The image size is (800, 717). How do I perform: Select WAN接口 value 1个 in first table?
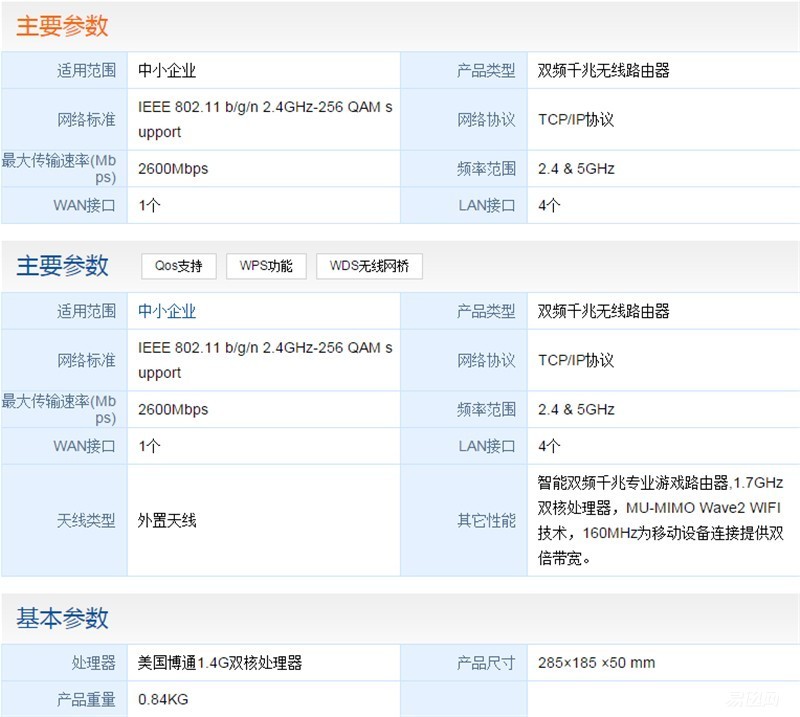[149, 205]
